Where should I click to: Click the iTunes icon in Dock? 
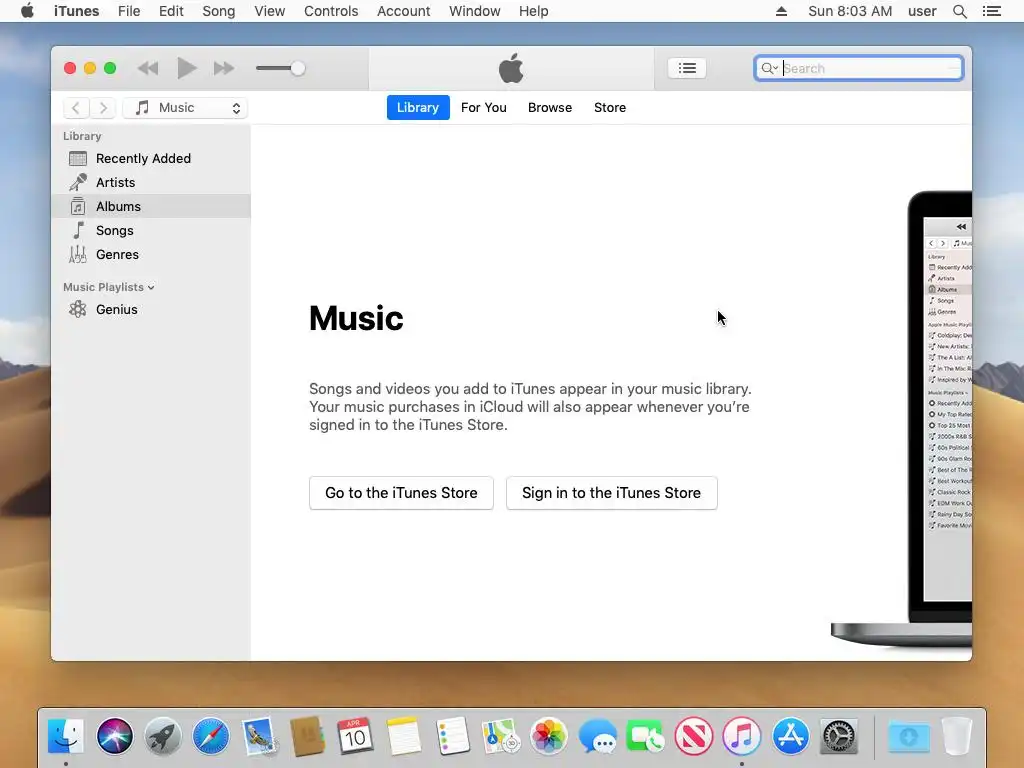(x=742, y=736)
